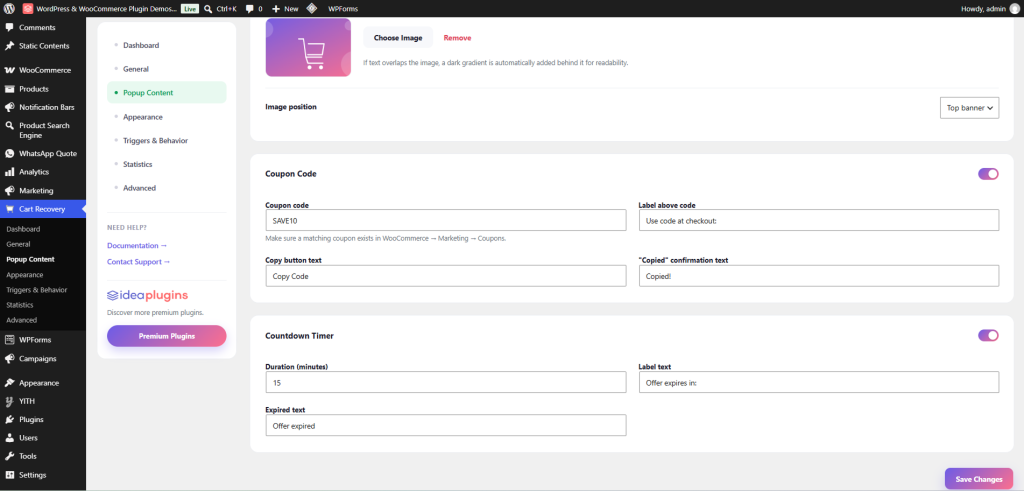The height and width of the screenshot is (491, 1024).
Task: Click the Notification Bars megaphone icon
Action: coord(9,107)
